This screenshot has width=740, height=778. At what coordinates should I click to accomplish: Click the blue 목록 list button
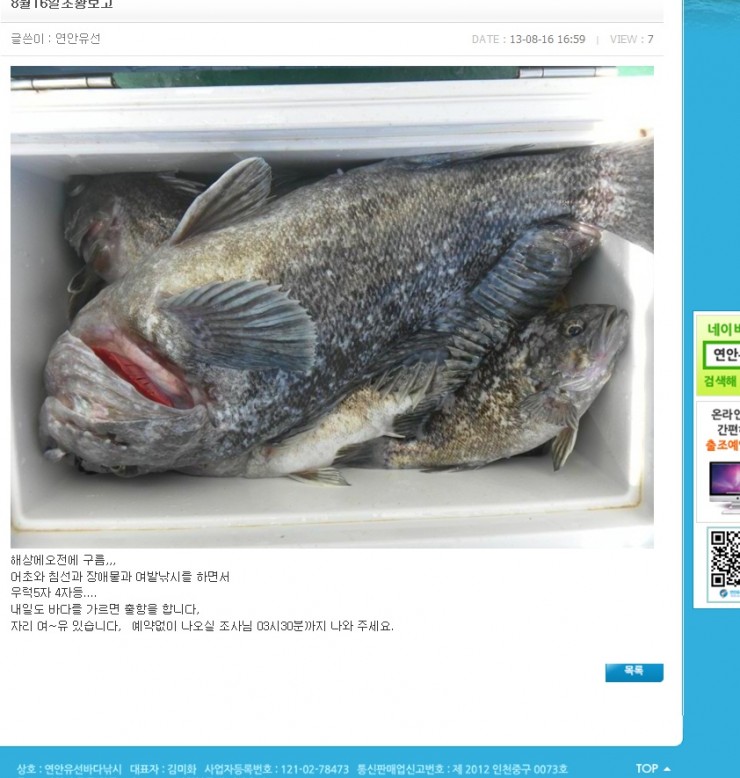click(634, 672)
